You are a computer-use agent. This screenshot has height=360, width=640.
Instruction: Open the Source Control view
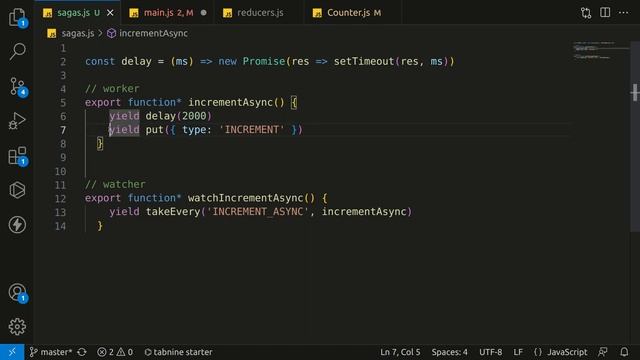17,87
